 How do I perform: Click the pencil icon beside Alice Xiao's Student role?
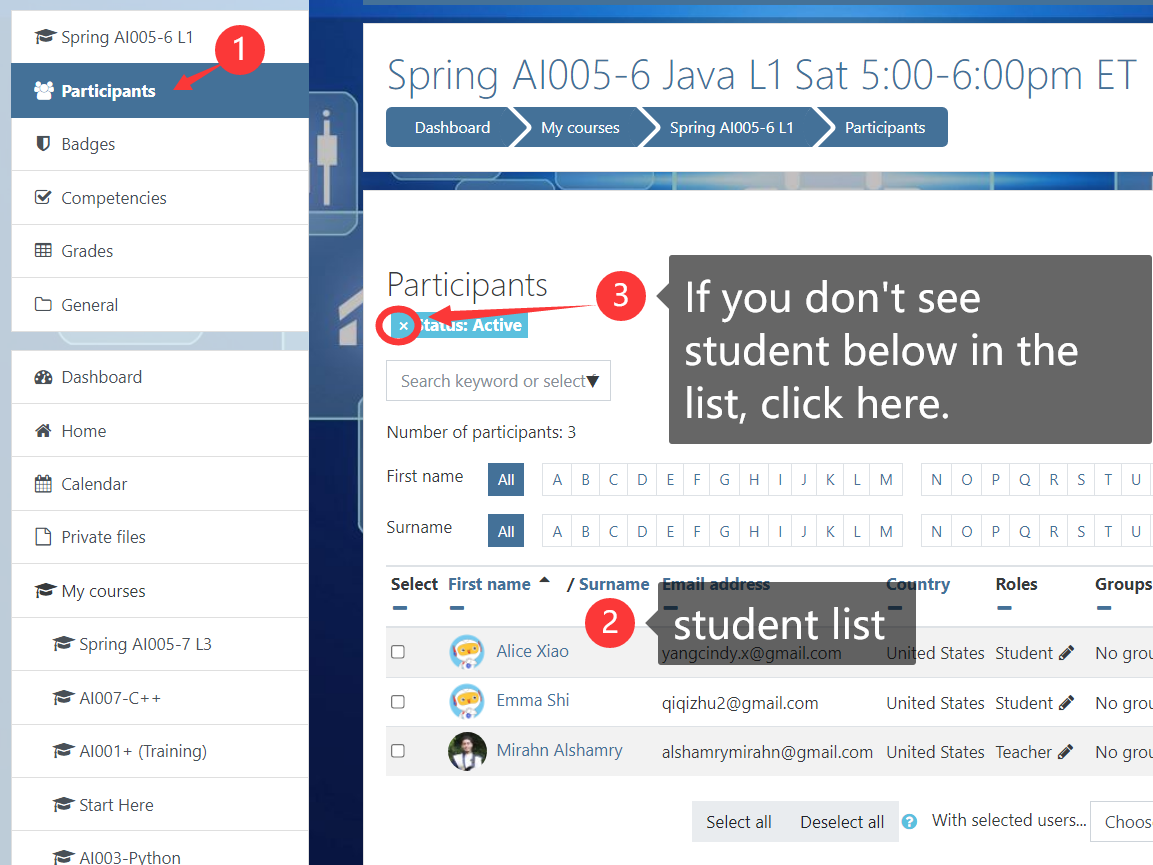pos(1066,653)
